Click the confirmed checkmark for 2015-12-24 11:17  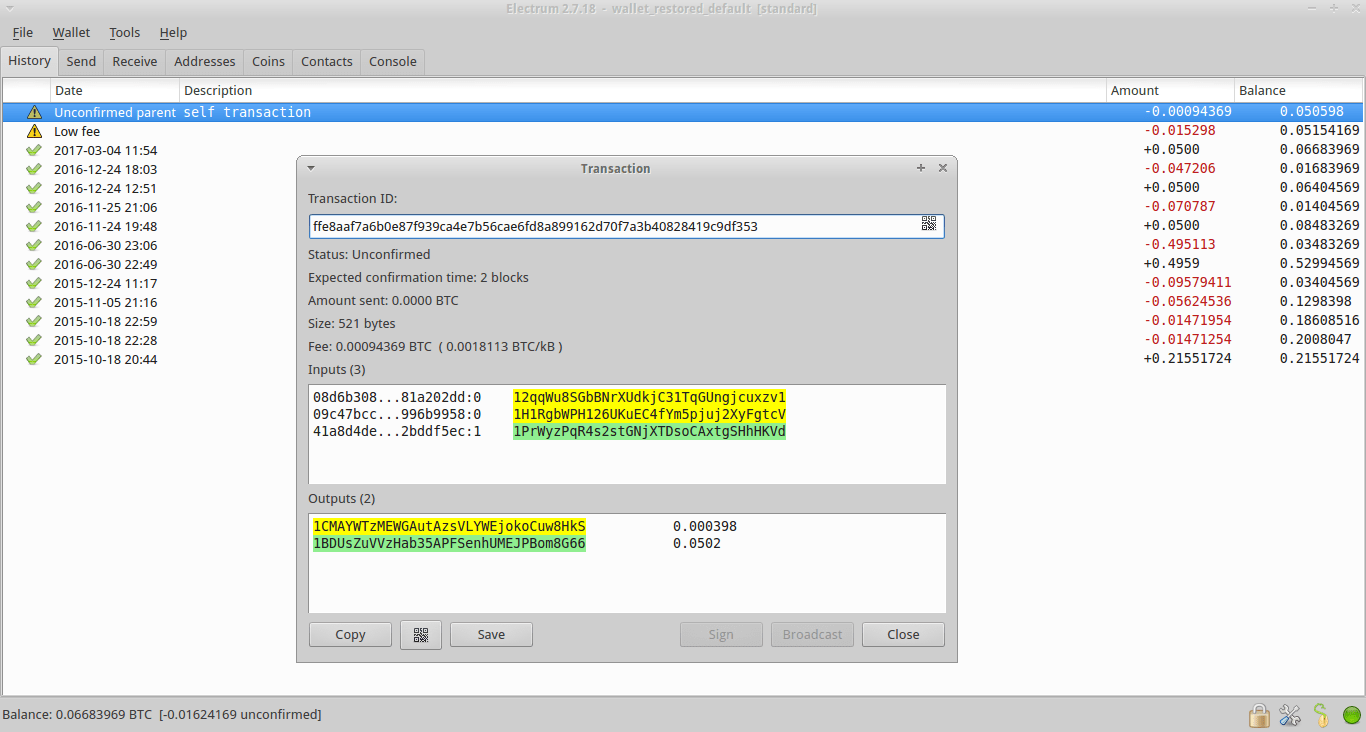click(34, 283)
